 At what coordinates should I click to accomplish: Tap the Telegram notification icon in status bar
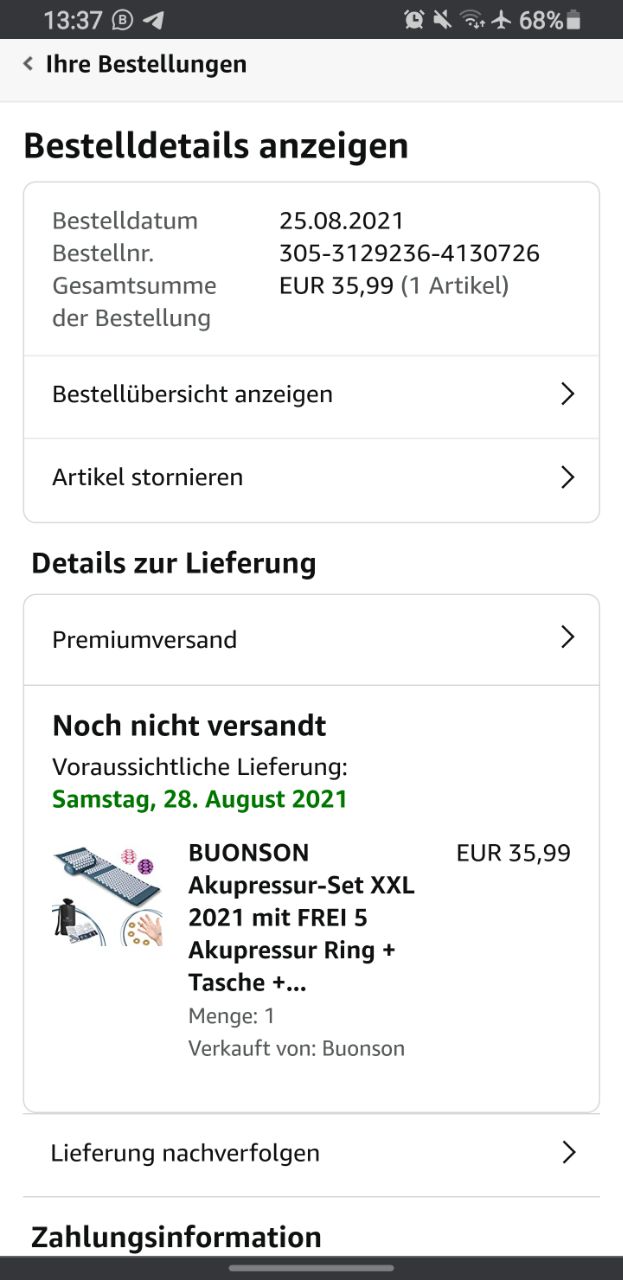[153, 19]
